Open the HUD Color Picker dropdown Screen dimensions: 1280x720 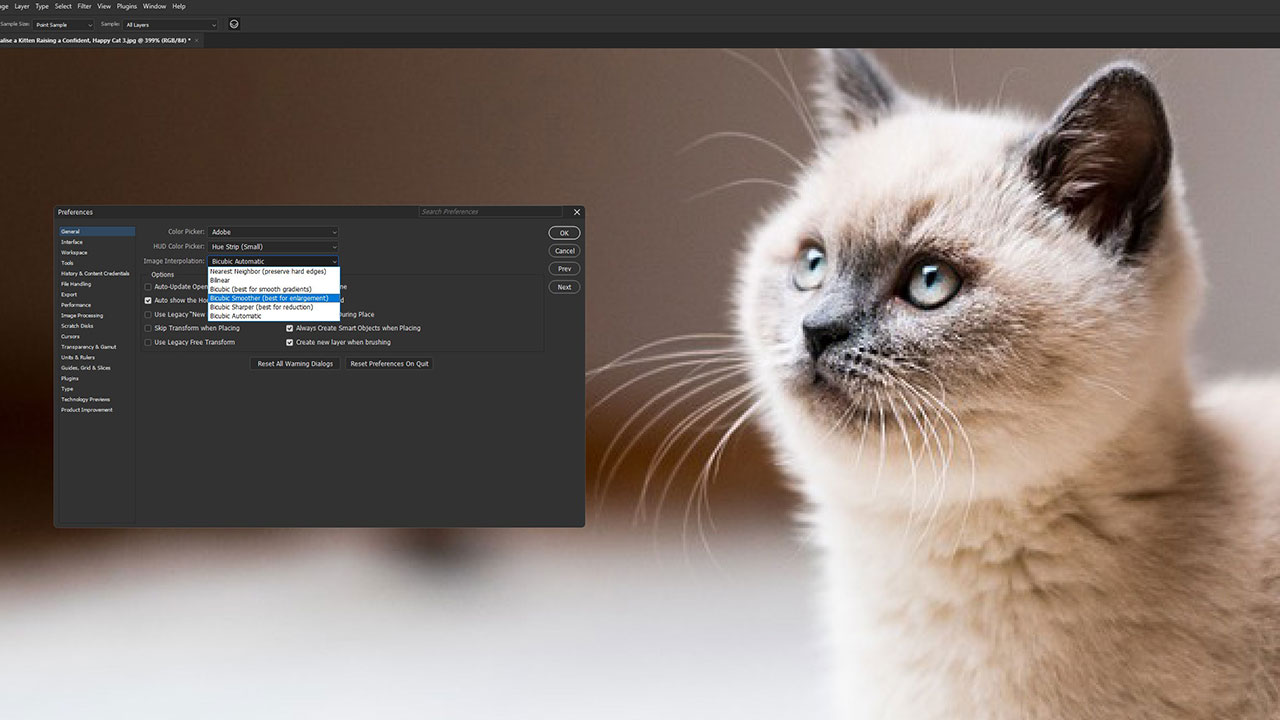point(273,246)
